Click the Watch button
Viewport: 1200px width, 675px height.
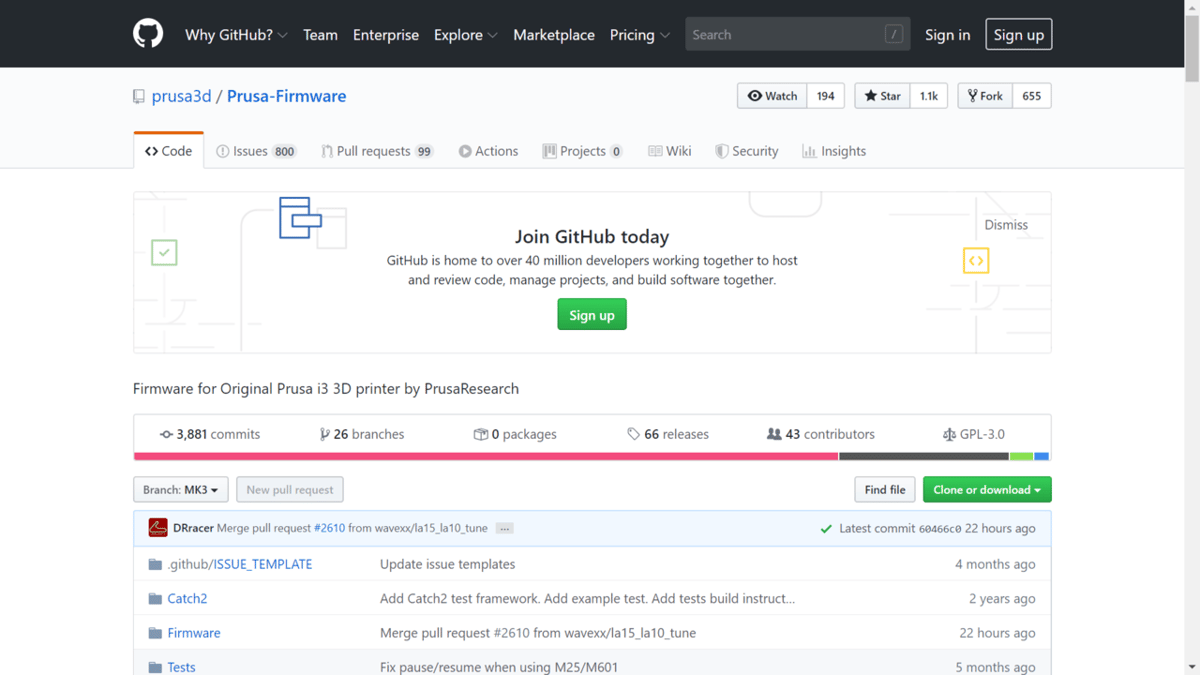[772, 96]
